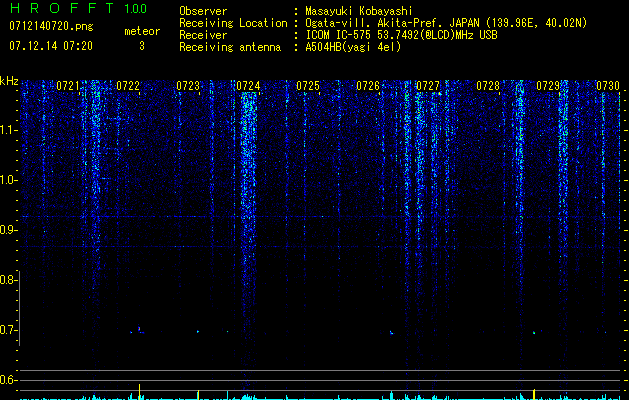
Task: Click the 0.6 frequency axis label
Action: pyautogui.click(x=9, y=380)
